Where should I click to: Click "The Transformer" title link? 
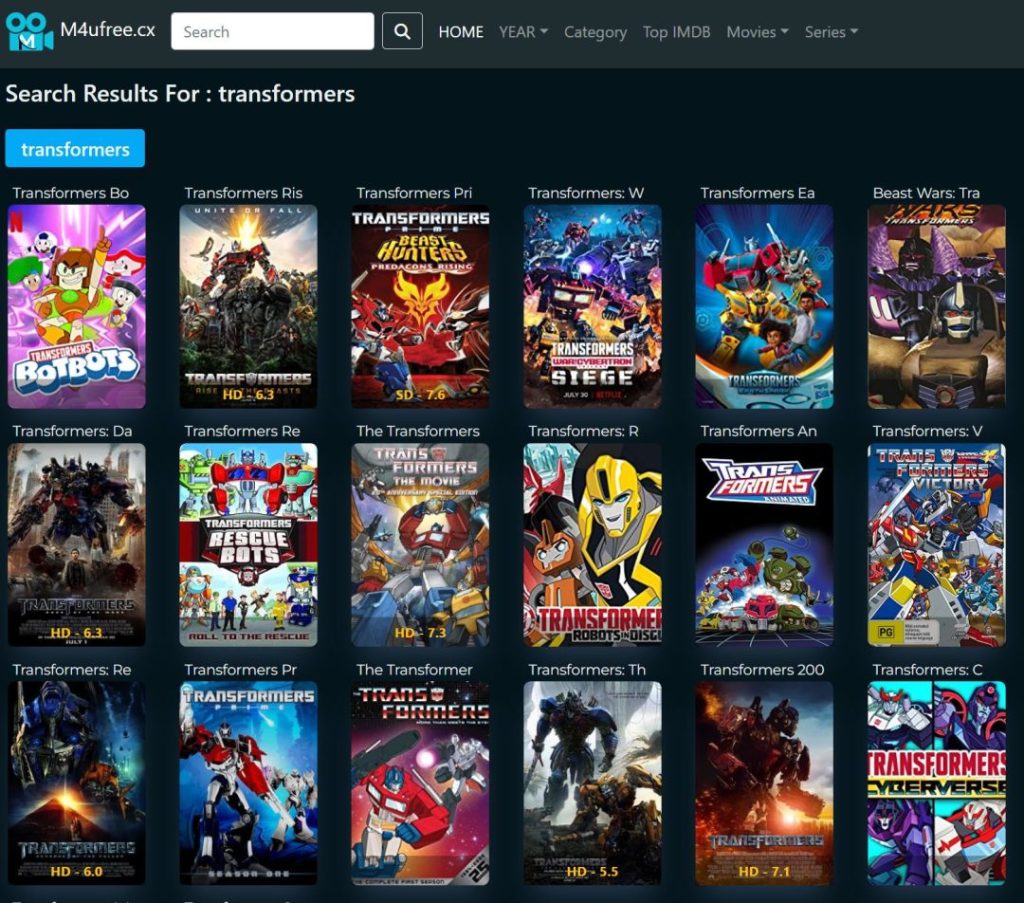[414, 669]
